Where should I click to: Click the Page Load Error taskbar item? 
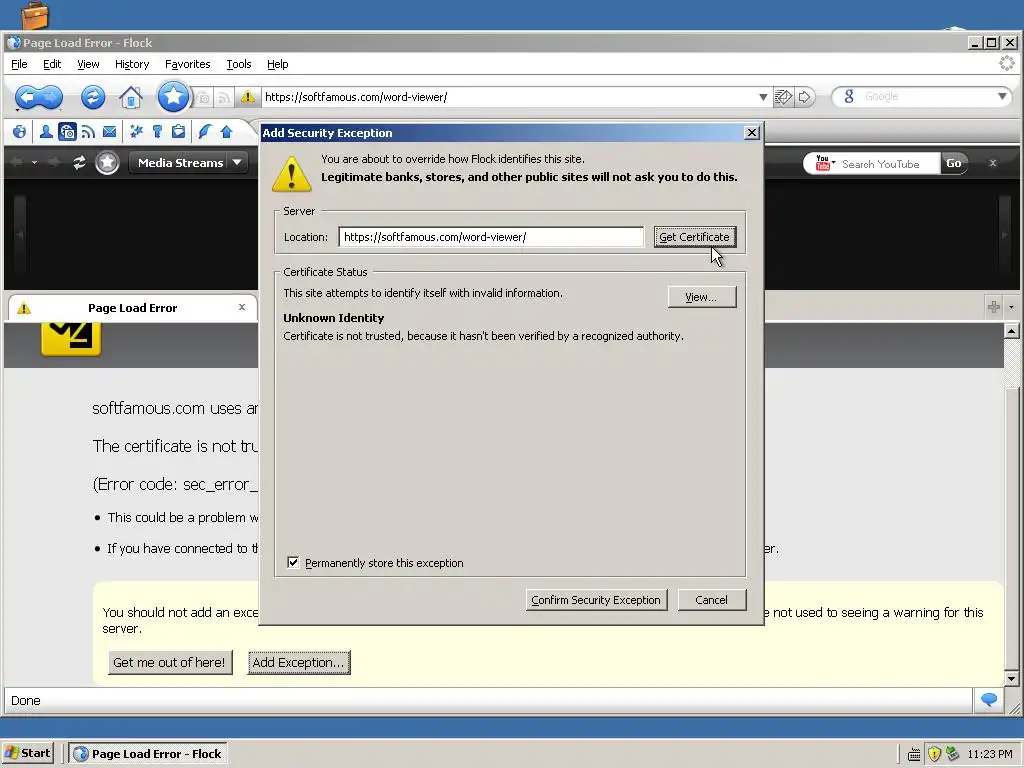148,754
